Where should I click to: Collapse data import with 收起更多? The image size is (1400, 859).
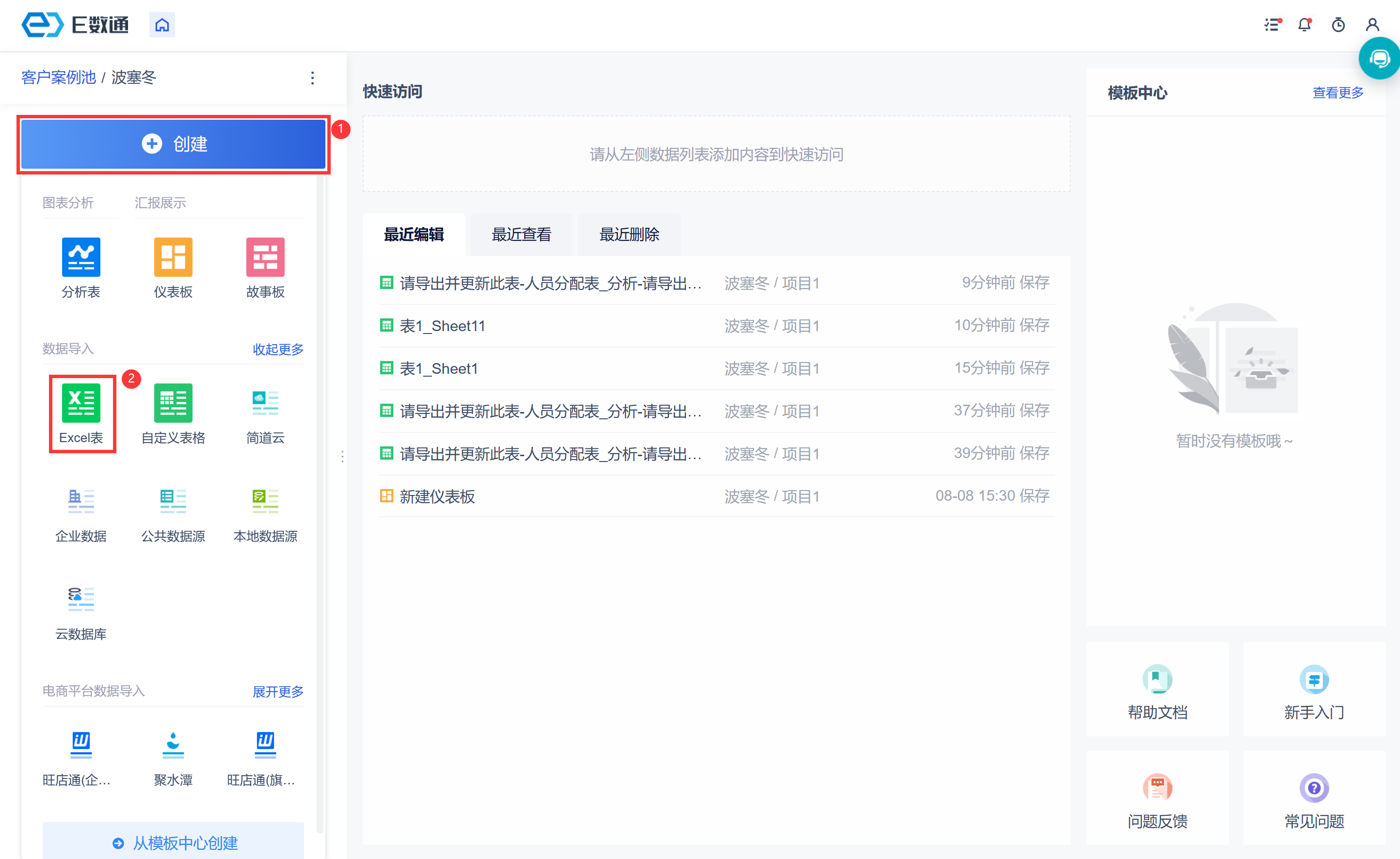coord(278,349)
